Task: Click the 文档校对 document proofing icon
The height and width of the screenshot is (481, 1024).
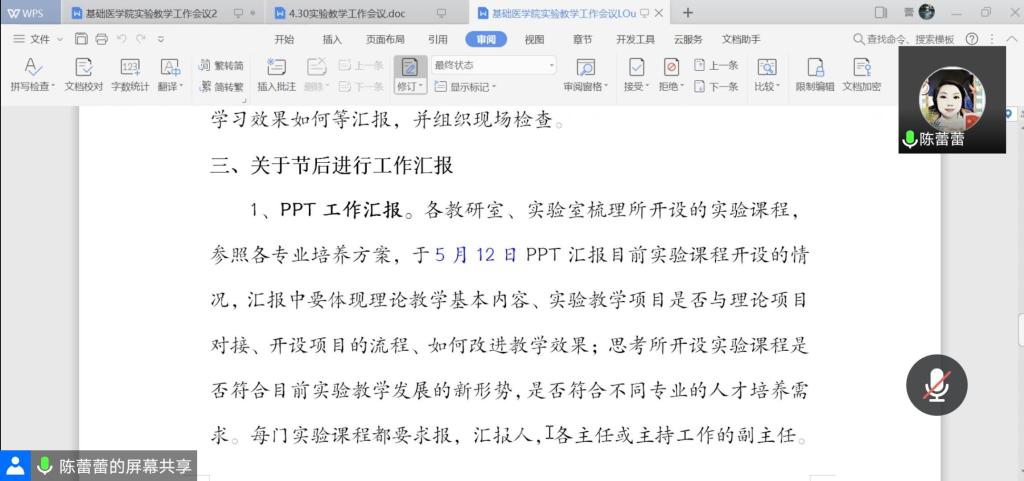Action: coord(84,68)
